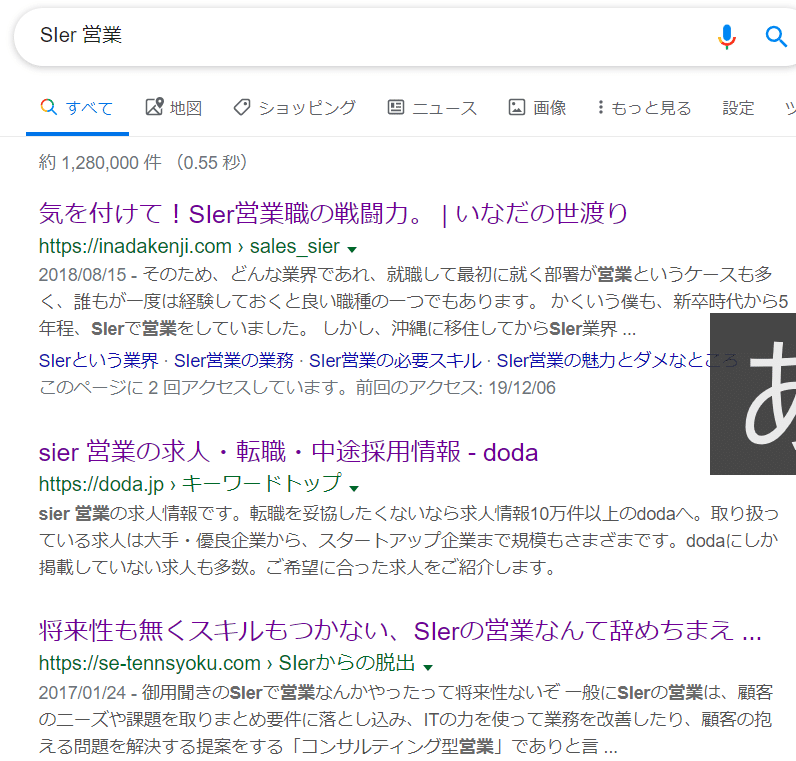
Task: Click the magnifier icon beside すべて
Action: [x=49, y=107]
